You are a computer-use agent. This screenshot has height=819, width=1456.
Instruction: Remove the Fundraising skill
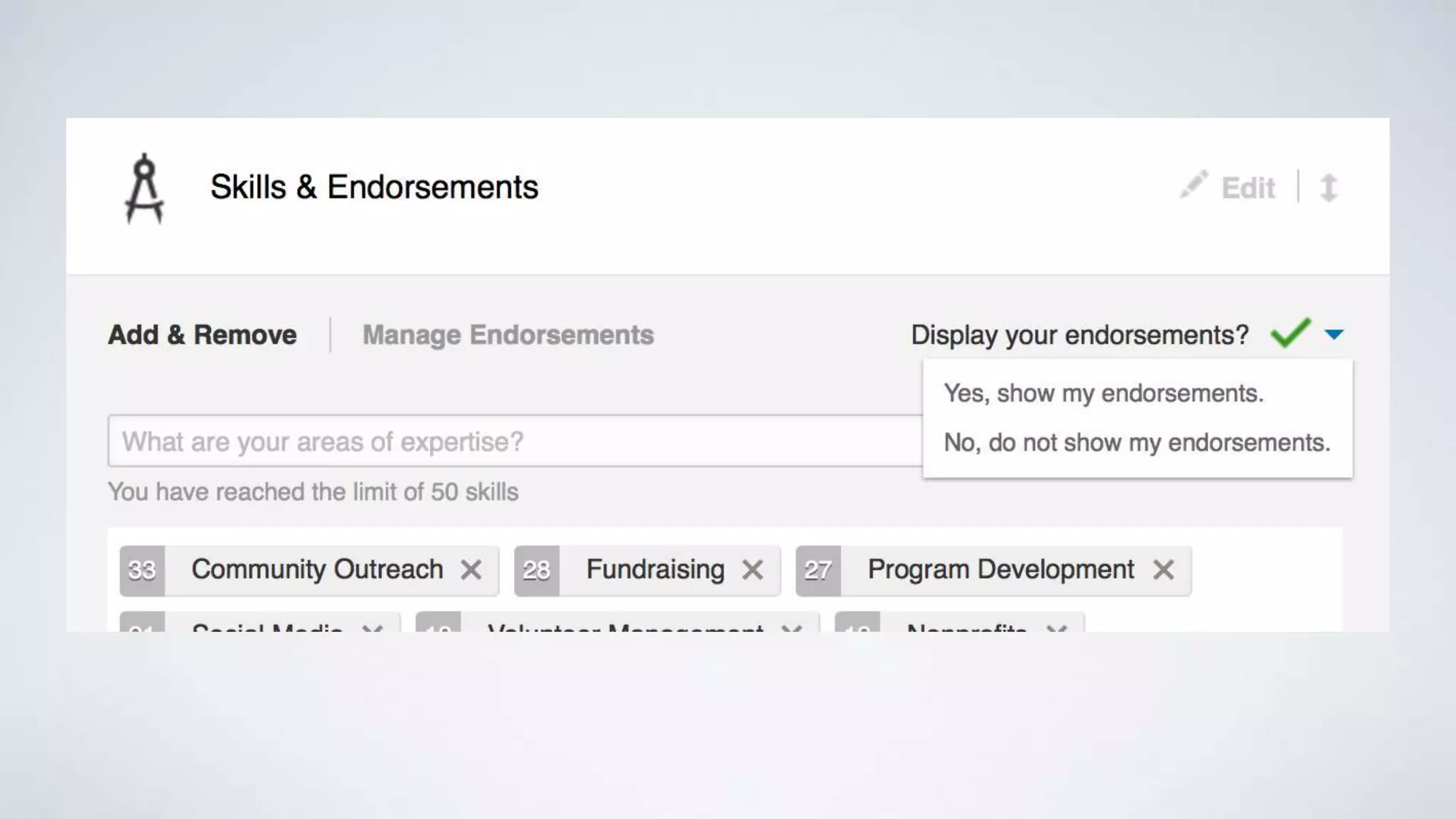[752, 569]
